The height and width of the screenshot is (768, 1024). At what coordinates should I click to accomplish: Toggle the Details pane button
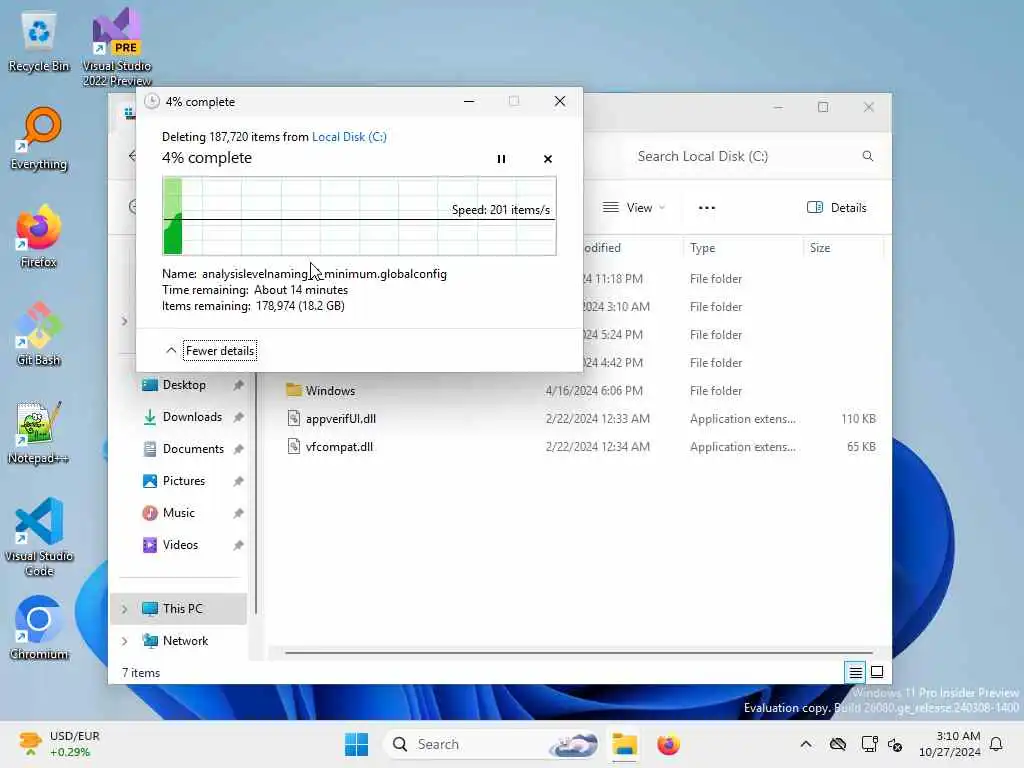tap(837, 208)
